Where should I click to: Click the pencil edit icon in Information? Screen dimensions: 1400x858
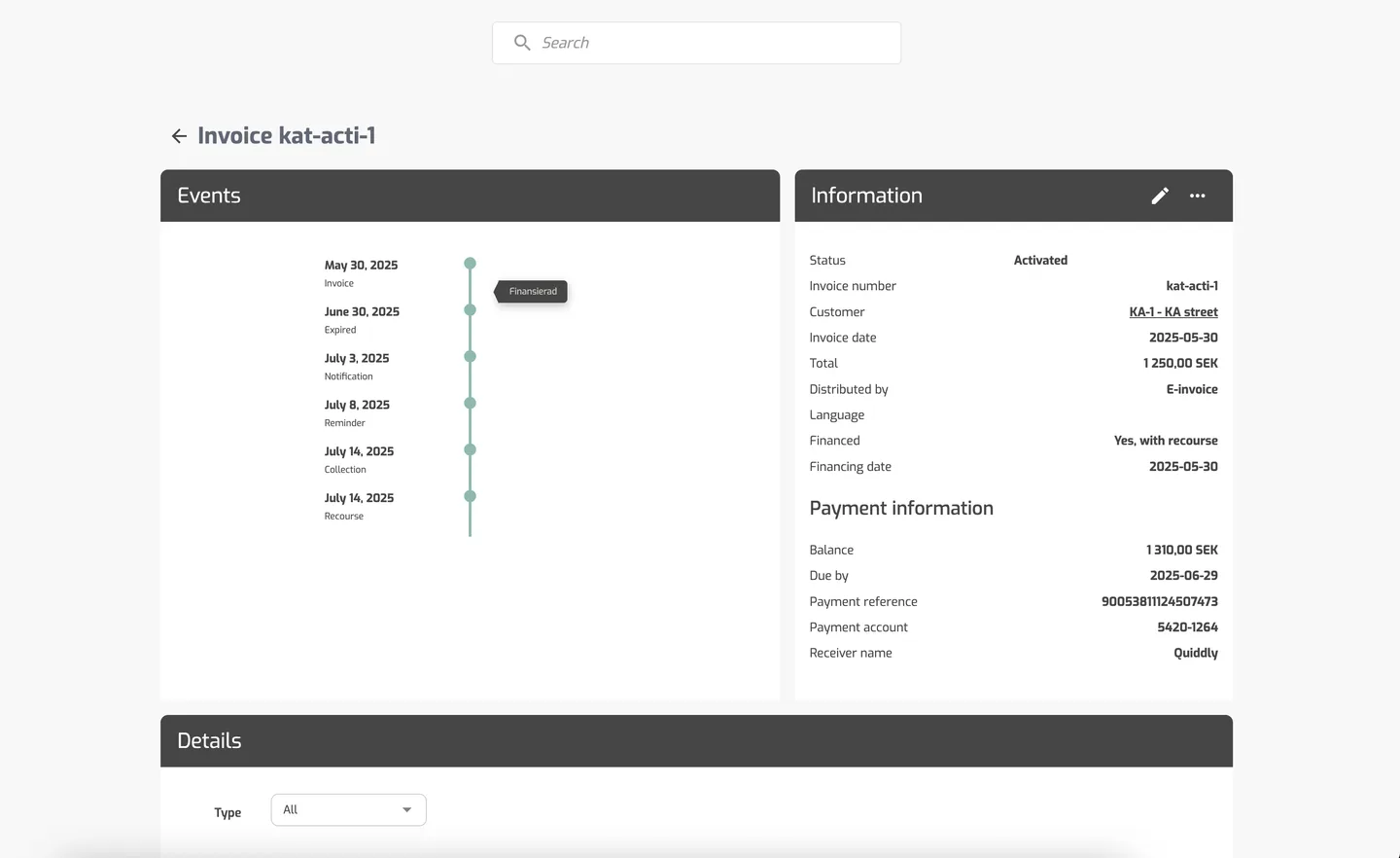click(x=1160, y=196)
